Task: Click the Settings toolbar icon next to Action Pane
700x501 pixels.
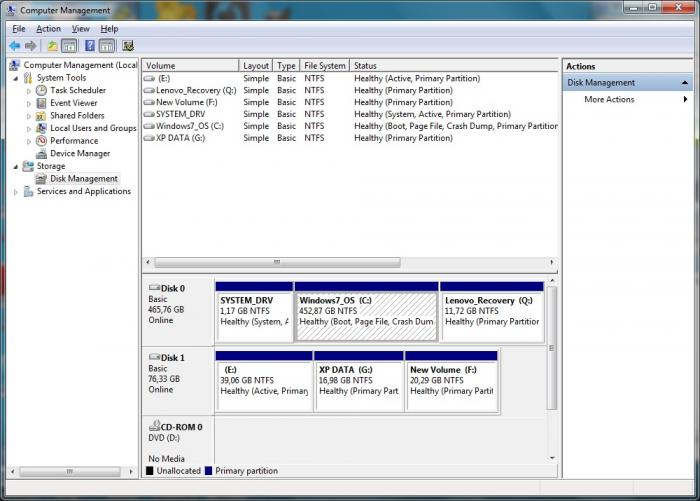Action: (128, 46)
